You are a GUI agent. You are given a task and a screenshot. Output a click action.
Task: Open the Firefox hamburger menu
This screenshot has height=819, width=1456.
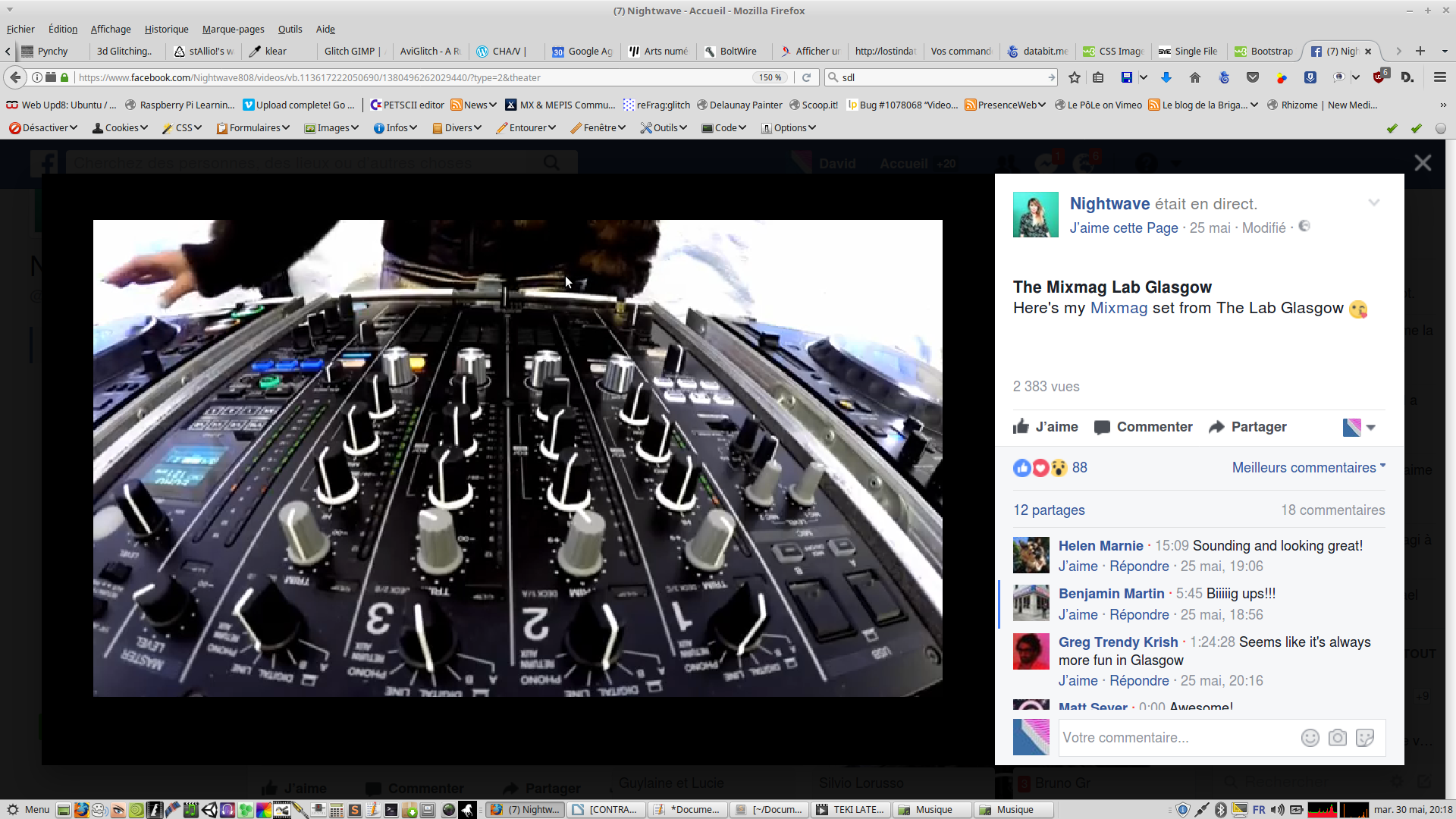(x=1439, y=77)
